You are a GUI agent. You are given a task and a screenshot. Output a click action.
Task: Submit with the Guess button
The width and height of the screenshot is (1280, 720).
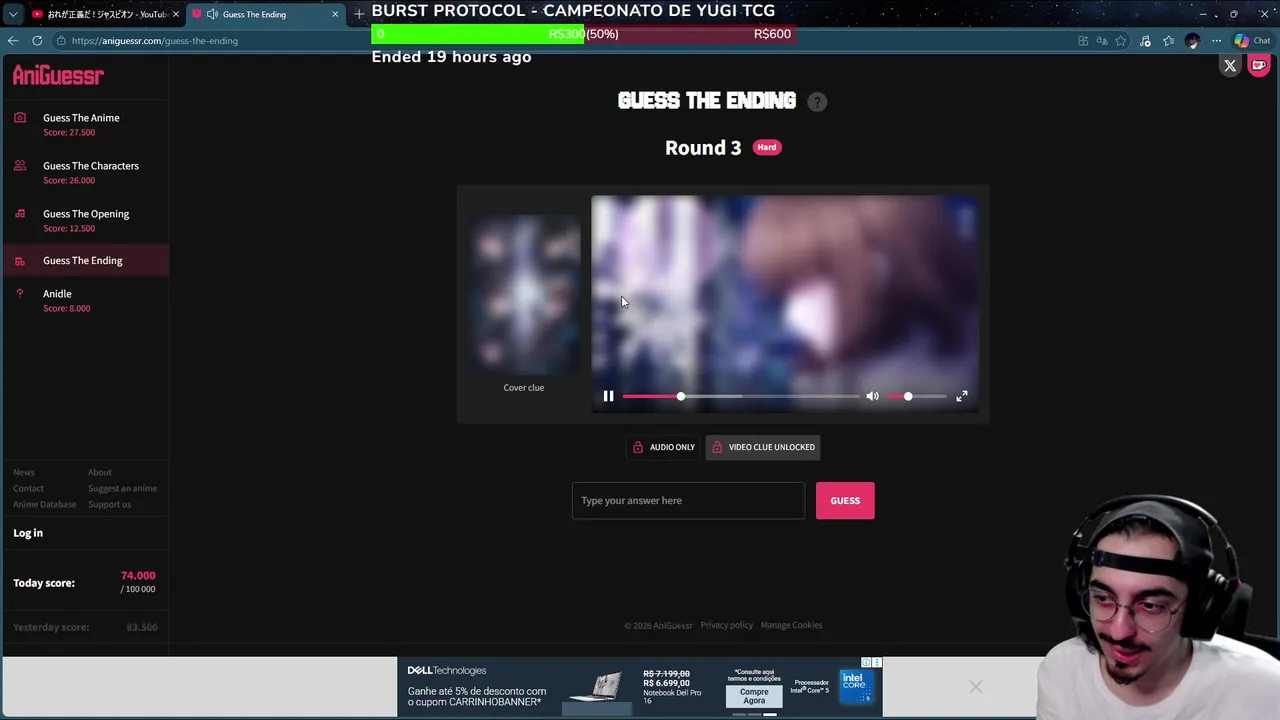point(845,501)
